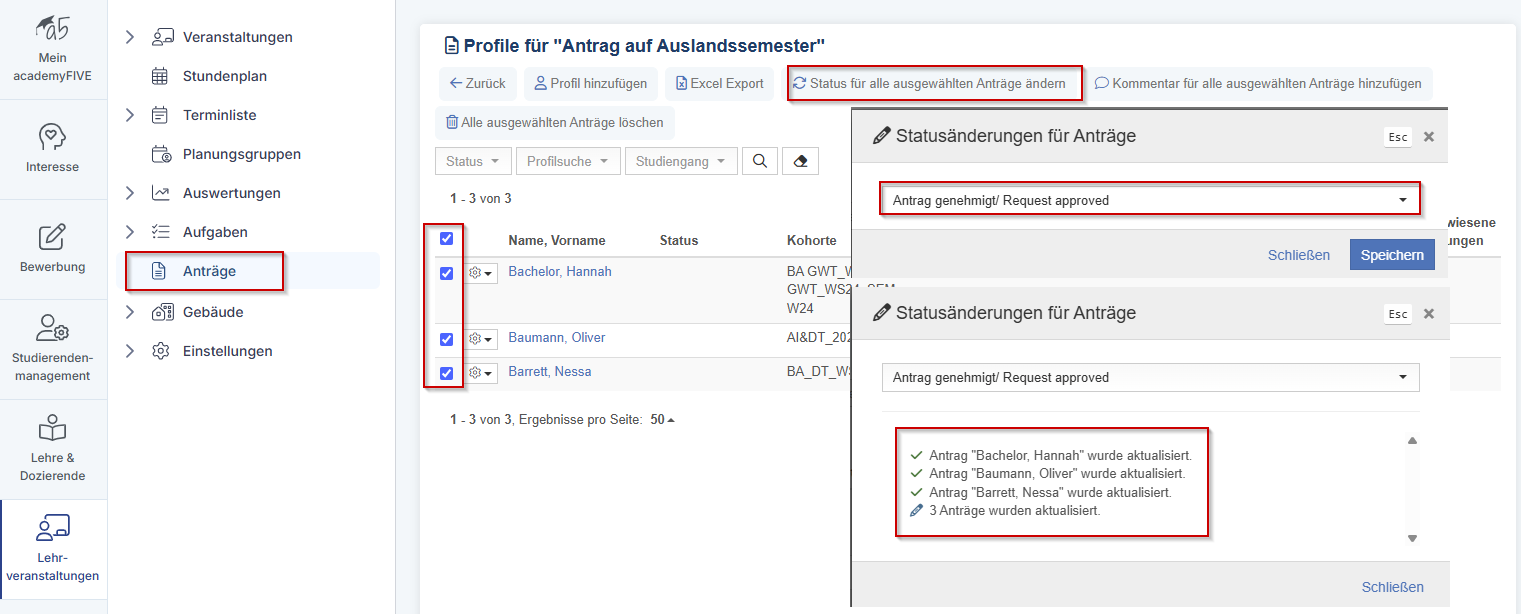Open the 'Antrag genehmigt/Request approved' status dropdown
1521x614 pixels.
pos(1150,199)
